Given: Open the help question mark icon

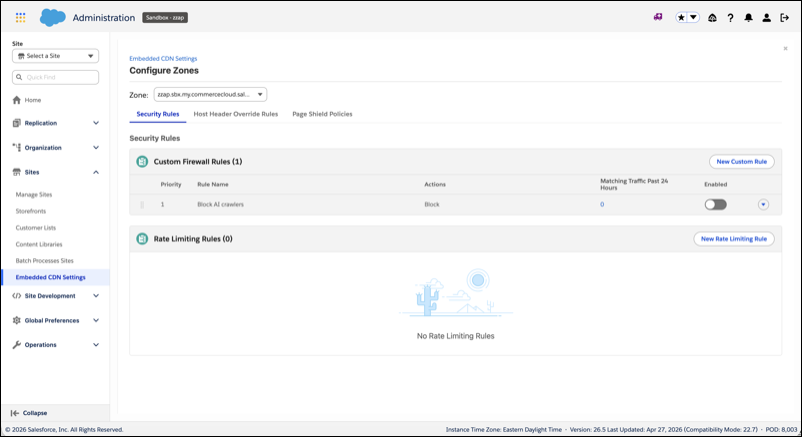Looking at the screenshot, I should click(x=730, y=18).
